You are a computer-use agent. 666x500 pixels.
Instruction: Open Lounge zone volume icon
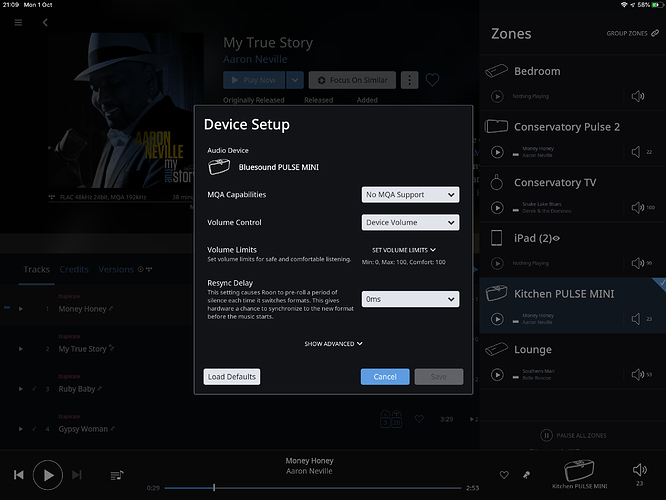tap(638, 375)
